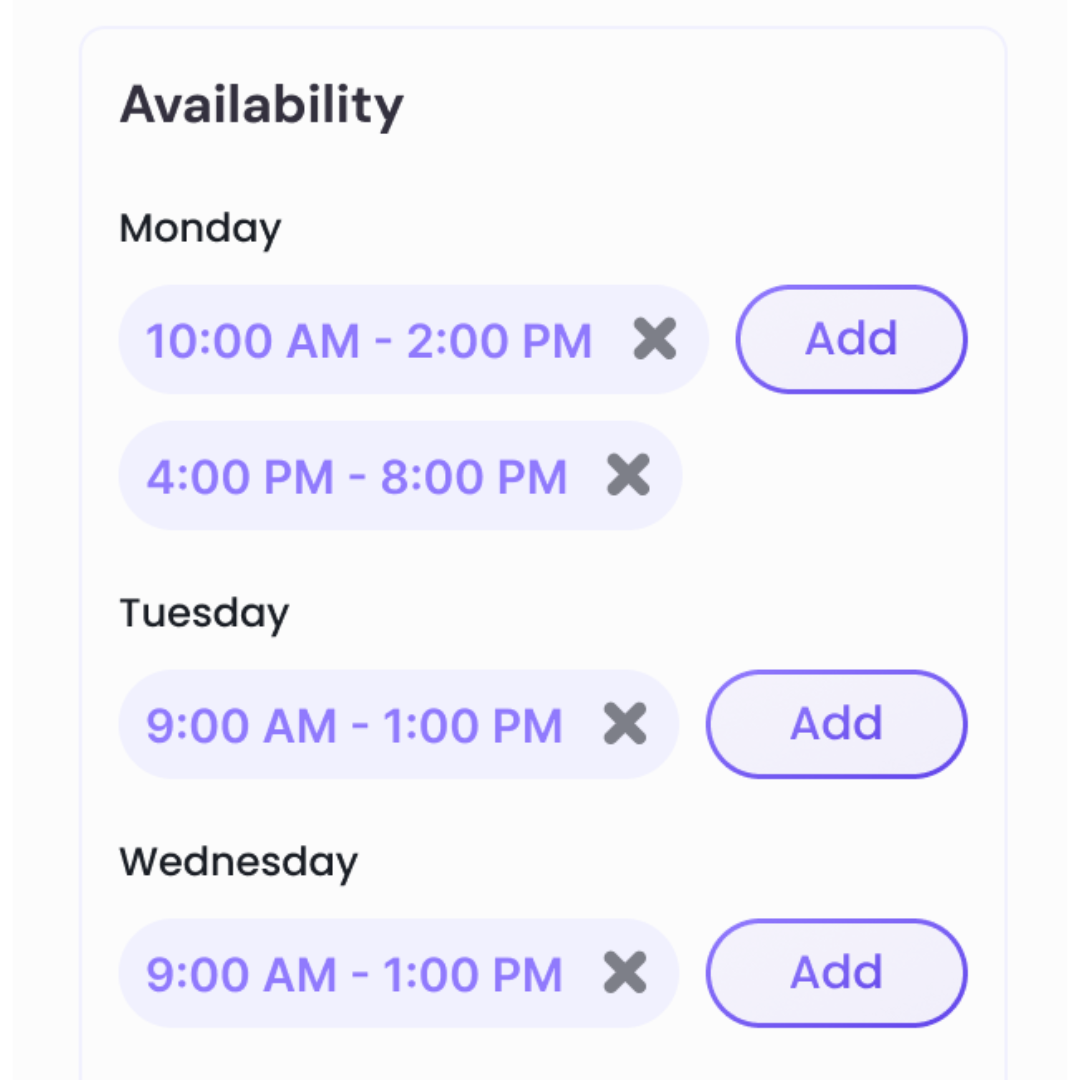Select Monday's 2:00 PM end time

point(499,341)
